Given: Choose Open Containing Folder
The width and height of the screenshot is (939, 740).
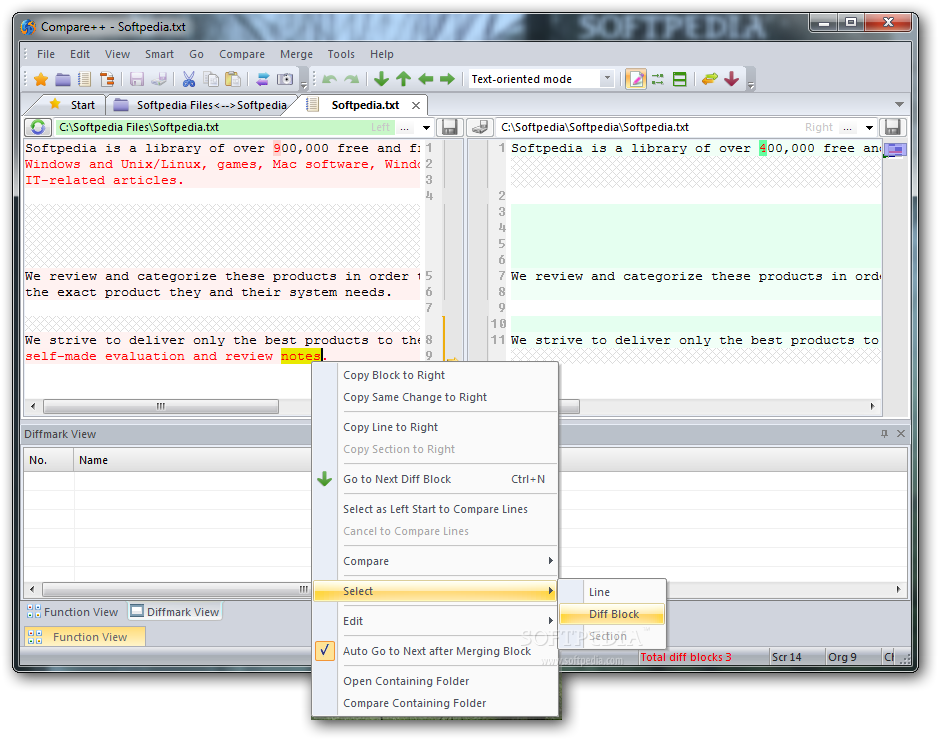Looking at the screenshot, I should (436, 681).
